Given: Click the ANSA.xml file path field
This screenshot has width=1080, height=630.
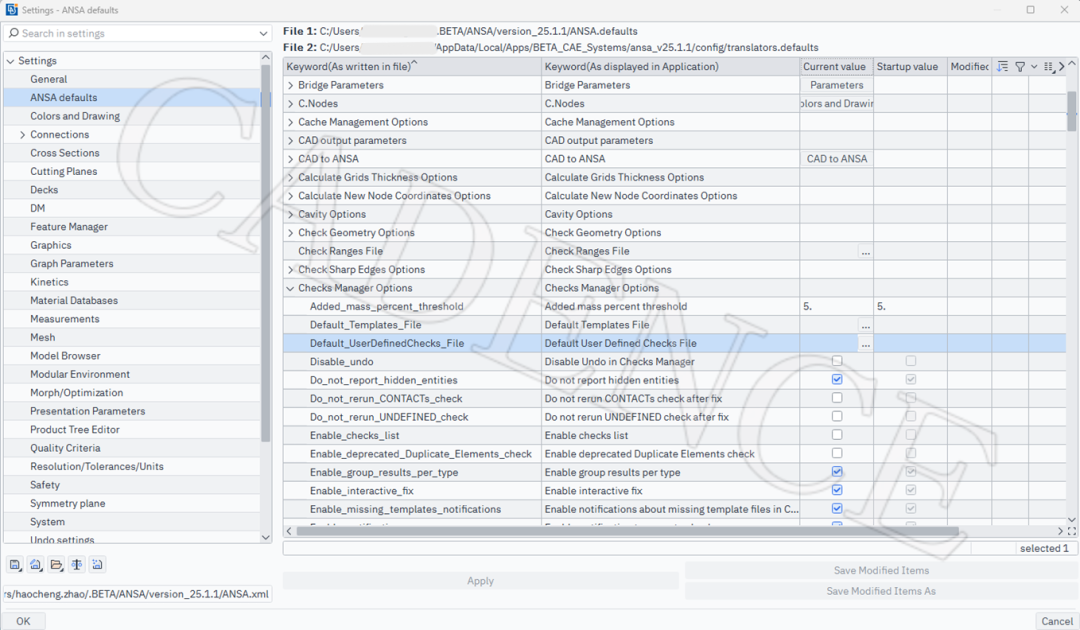Looking at the screenshot, I should pyautogui.click(x=138, y=594).
